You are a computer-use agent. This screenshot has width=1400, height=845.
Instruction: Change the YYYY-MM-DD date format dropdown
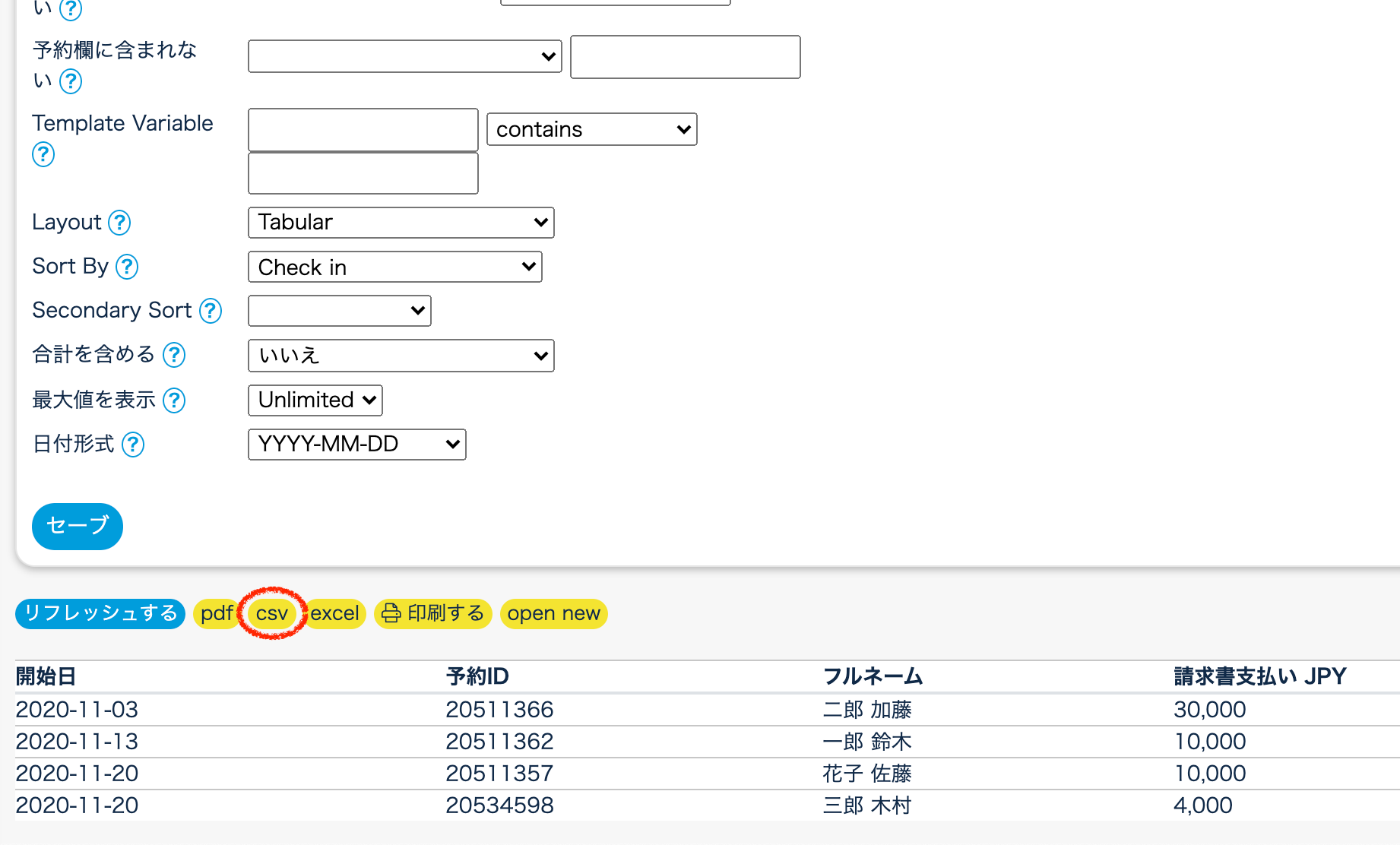pos(356,445)
